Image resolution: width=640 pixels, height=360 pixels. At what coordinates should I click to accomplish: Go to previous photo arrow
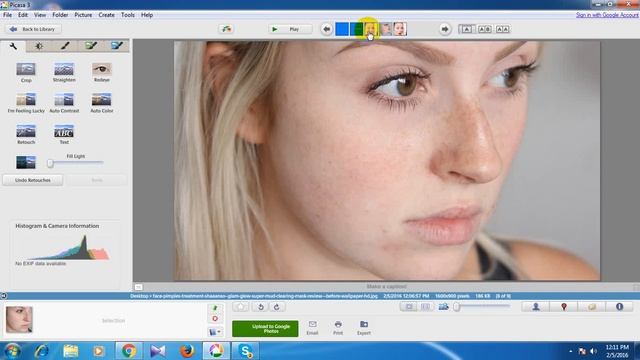tap(326, 29)
